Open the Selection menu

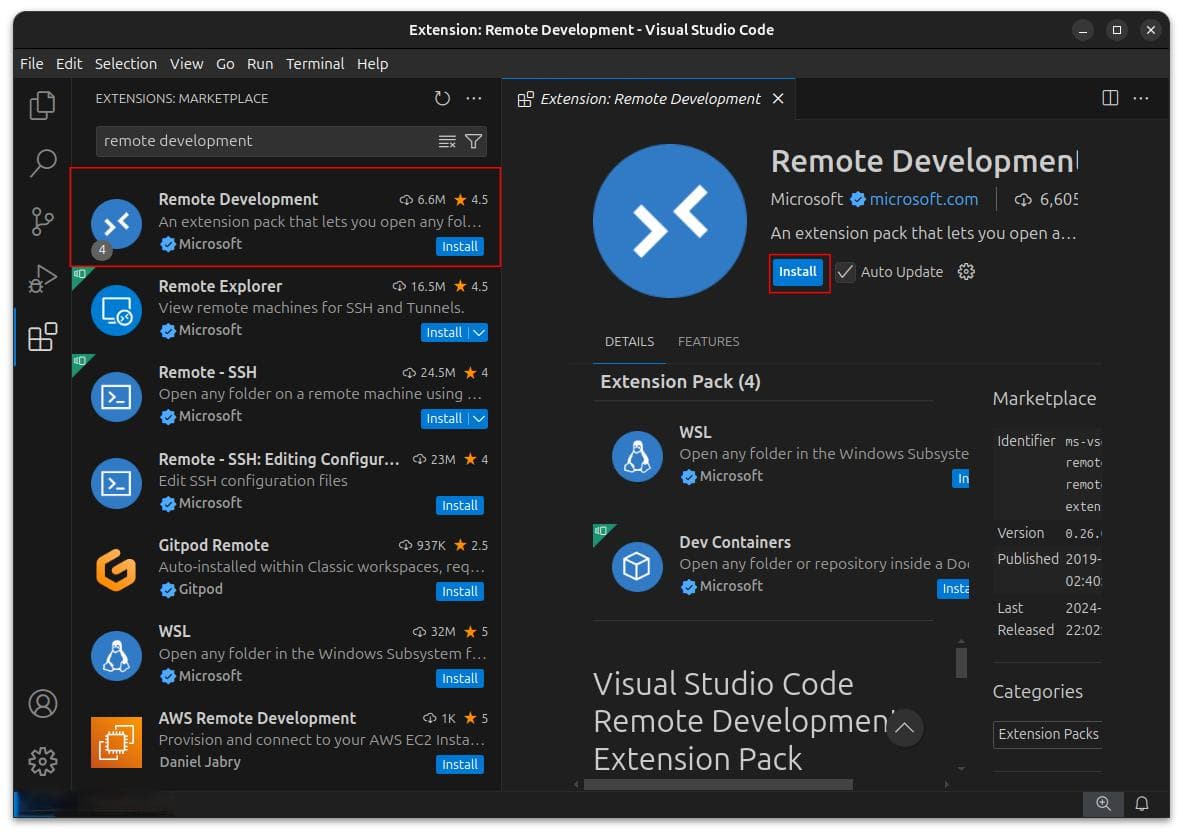[126, 64]
